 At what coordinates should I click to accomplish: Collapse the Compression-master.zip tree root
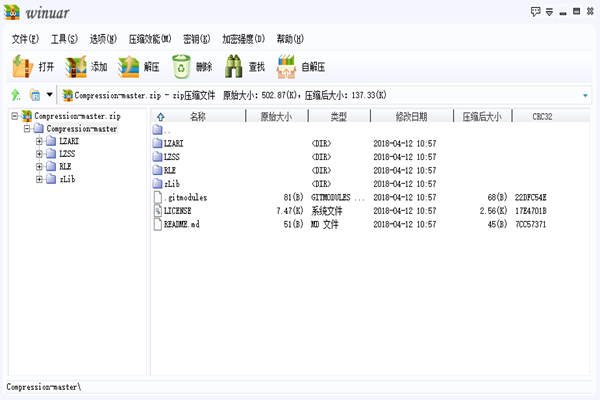pyautogui.click(x=15, y=116)
